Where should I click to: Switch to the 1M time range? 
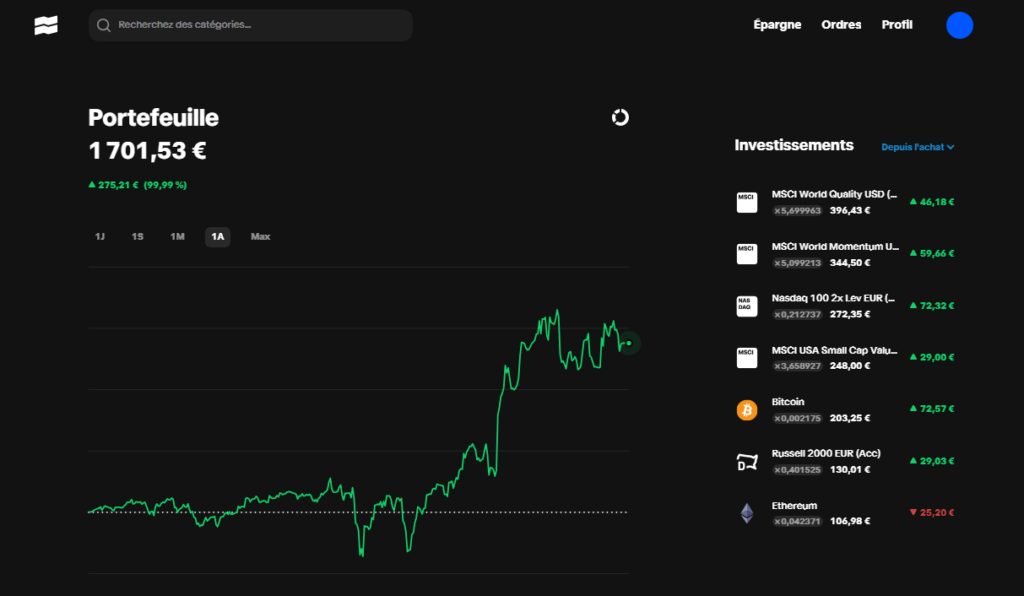[177, 237]
